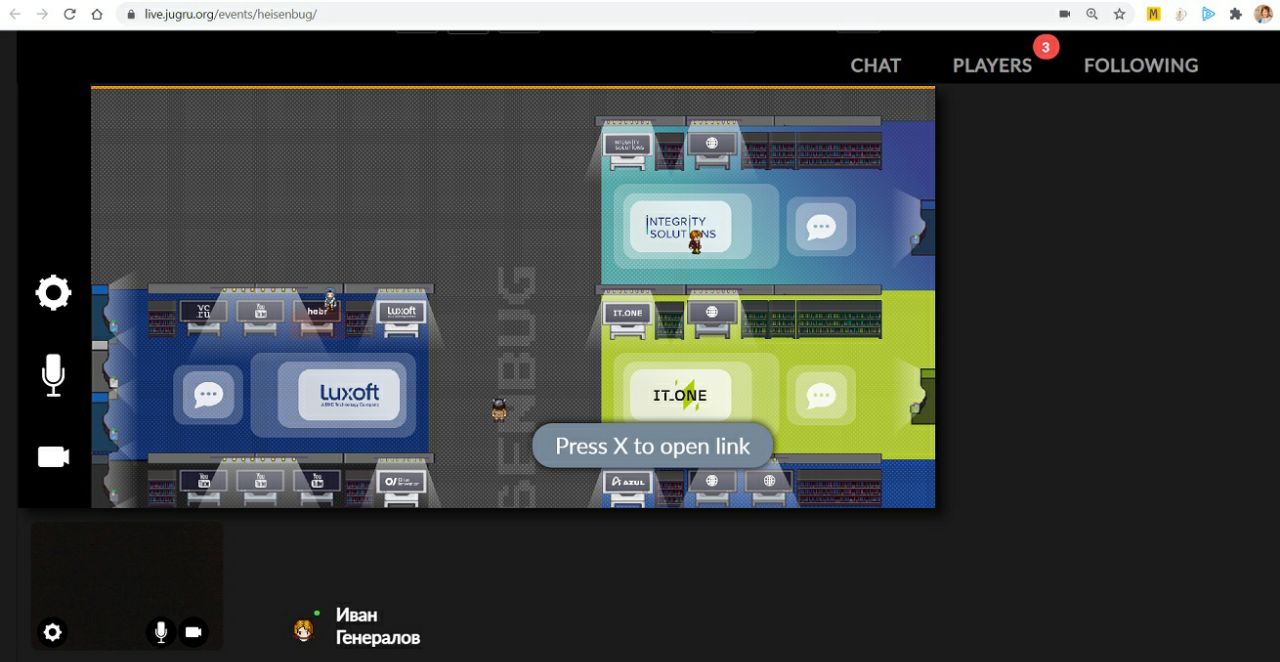
Task: Click the Azul monitor stand
Action: pyautogui.click(x=628, y=487)
